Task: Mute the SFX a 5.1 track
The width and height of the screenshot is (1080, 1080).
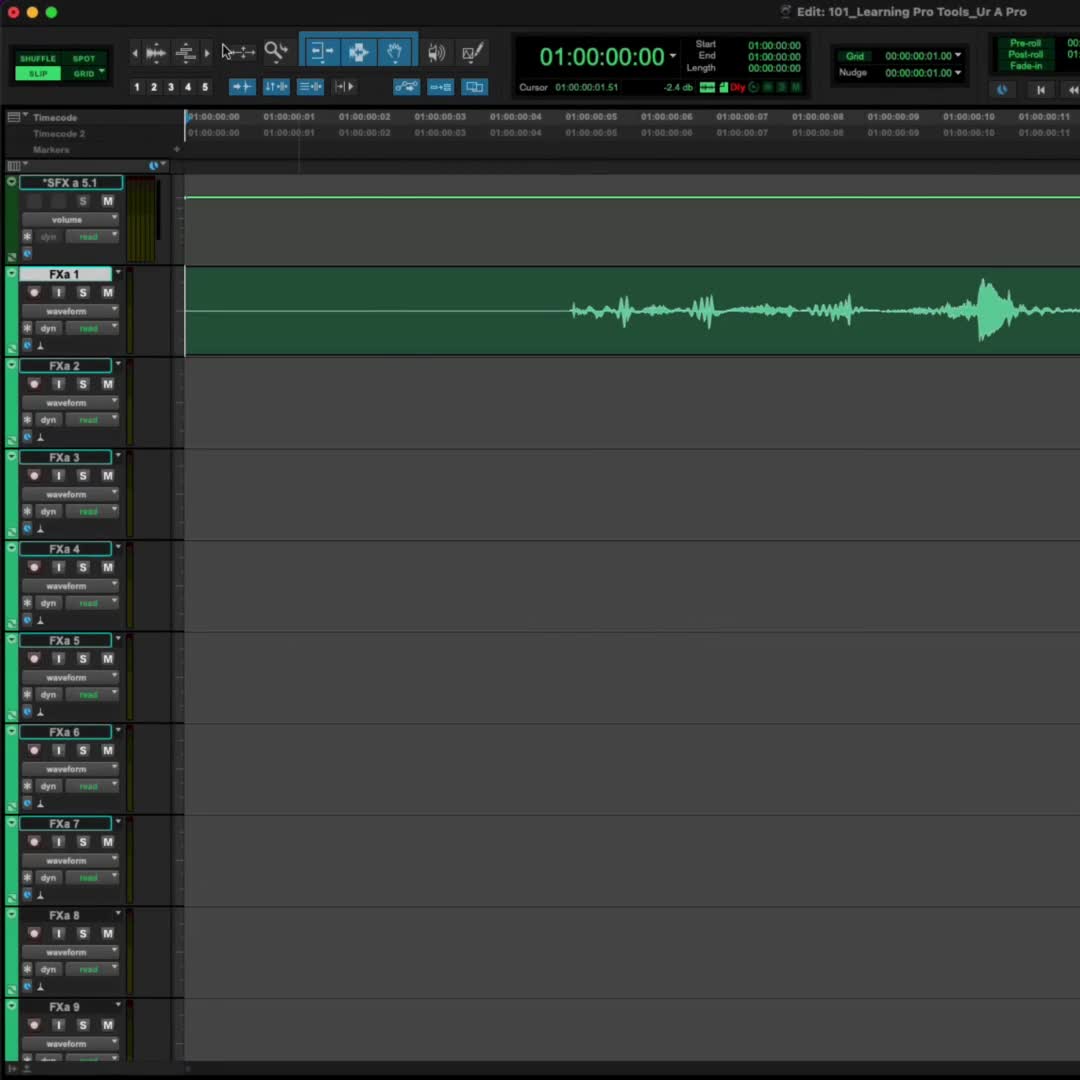Action: [x=107, y=201]
